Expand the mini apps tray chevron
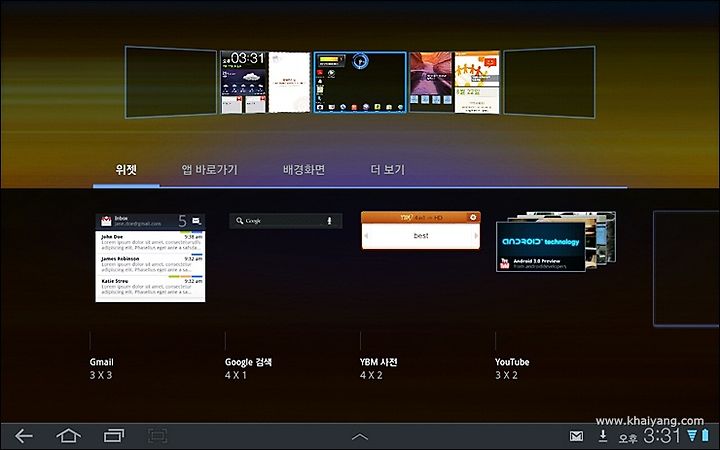This screenshot has height=450, width=720. 360,436
